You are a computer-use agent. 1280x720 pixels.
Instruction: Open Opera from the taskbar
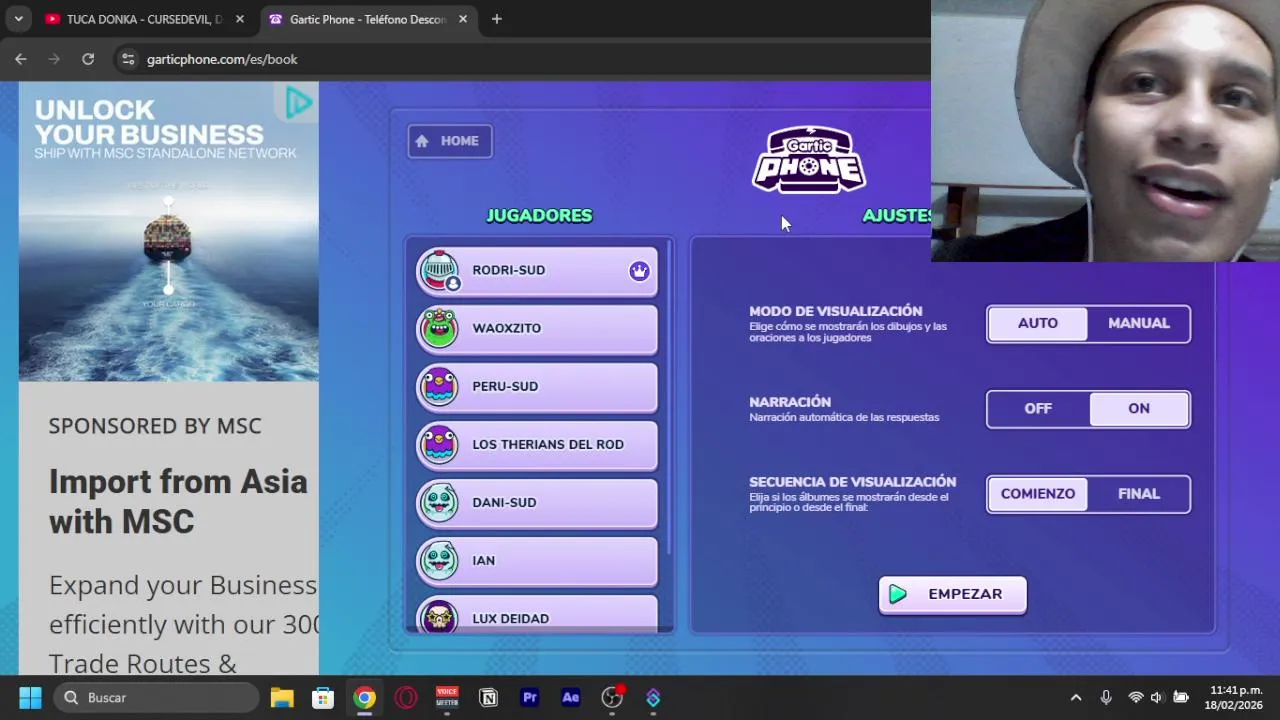coord(406,697)
